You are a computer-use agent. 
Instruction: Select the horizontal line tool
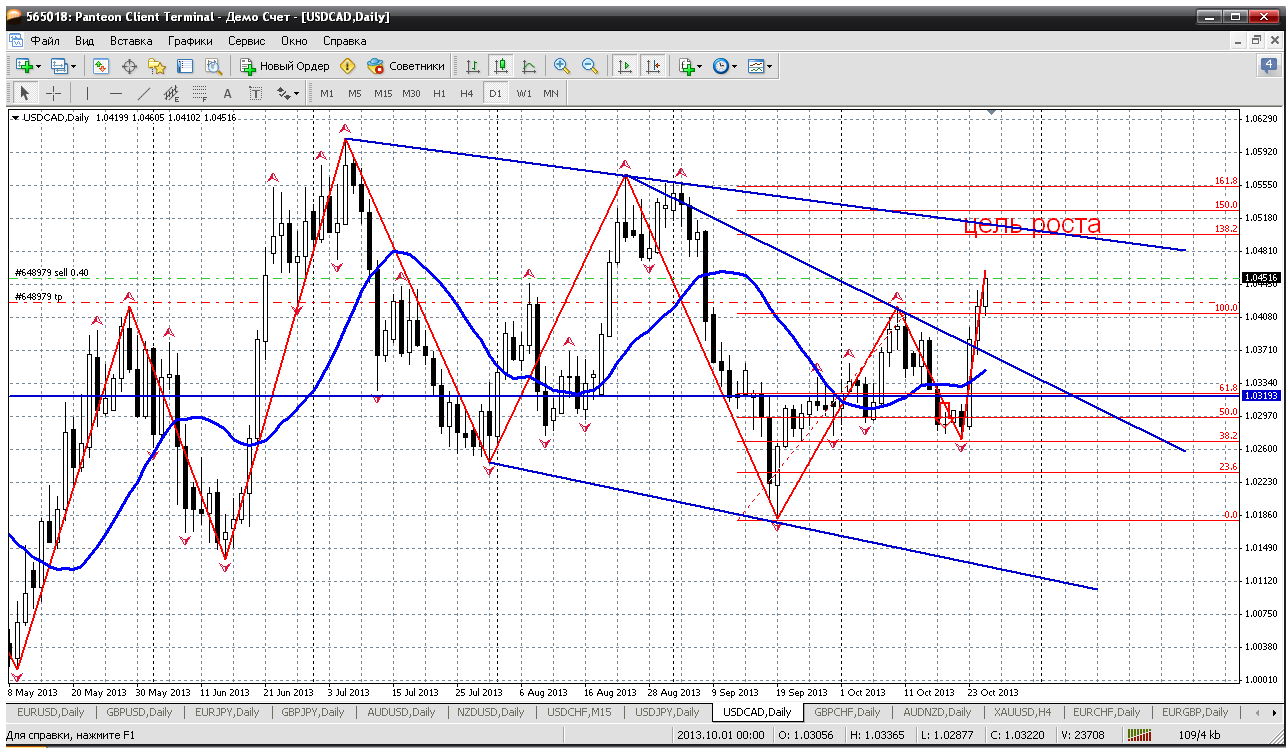[116, 93]
